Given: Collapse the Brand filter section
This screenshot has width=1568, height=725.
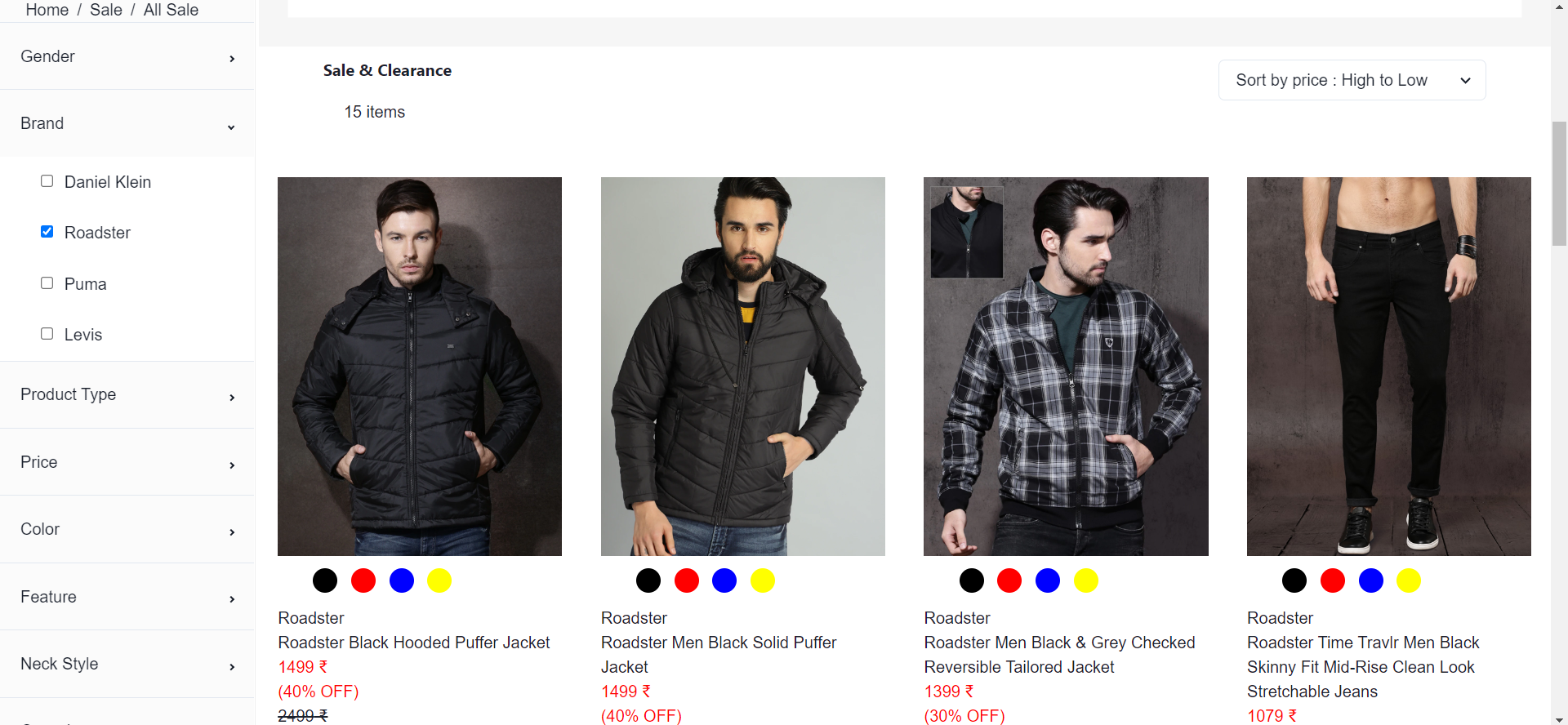Looking at the screenshot, I should click(x=127, y=124).
